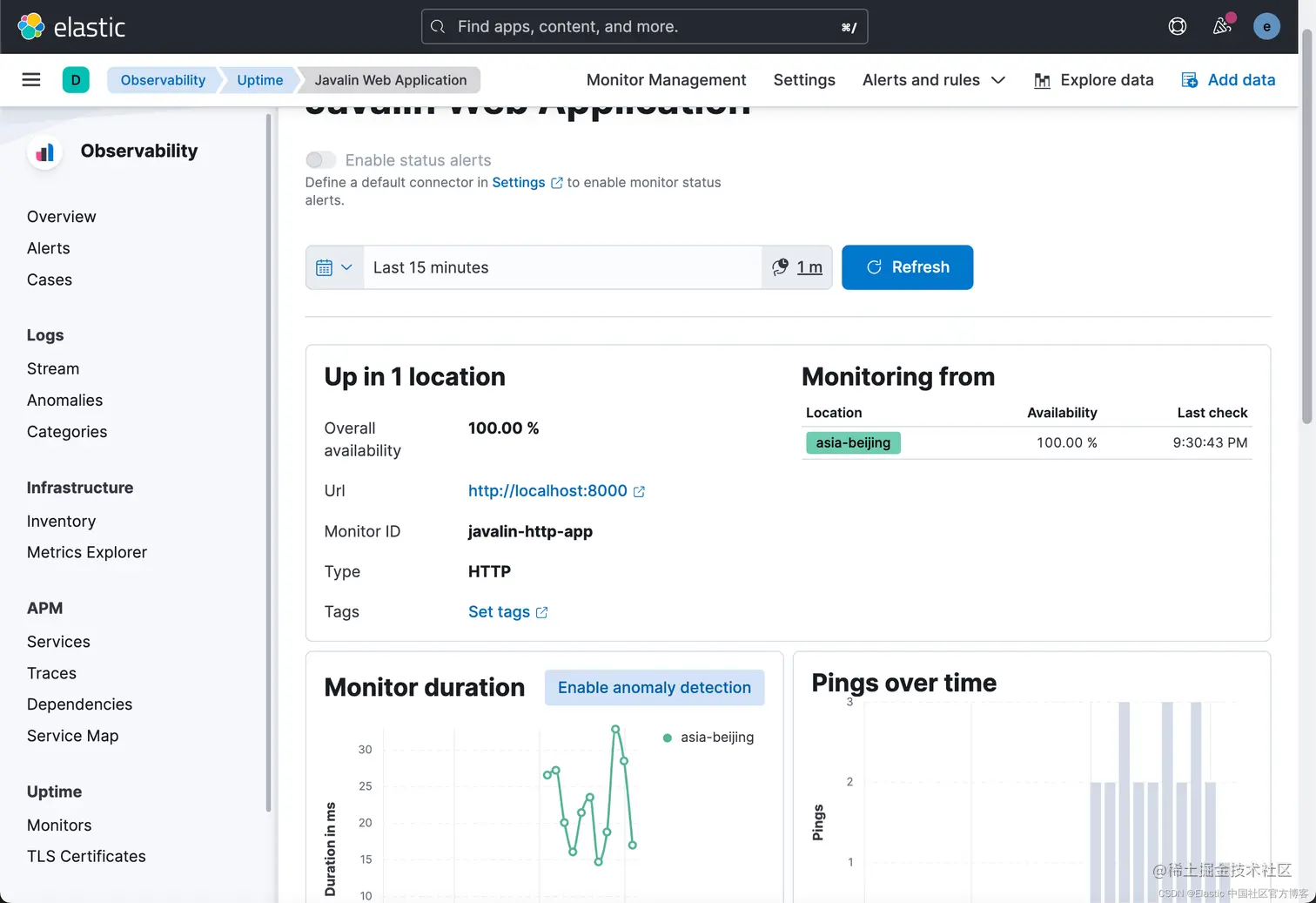Click the Elastic logo
The width and height of the screenshot is (1316, 903).
click(71, 27)
